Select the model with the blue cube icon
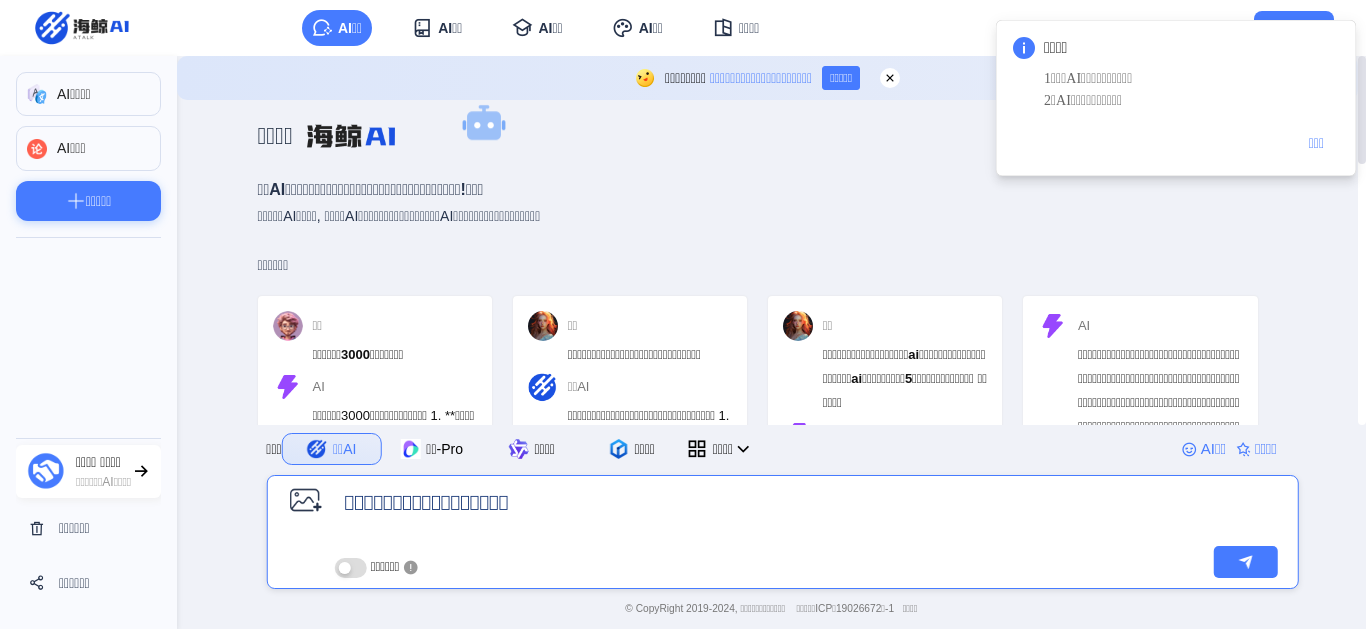Screen dimensions: 1366x629 point(632,449)
